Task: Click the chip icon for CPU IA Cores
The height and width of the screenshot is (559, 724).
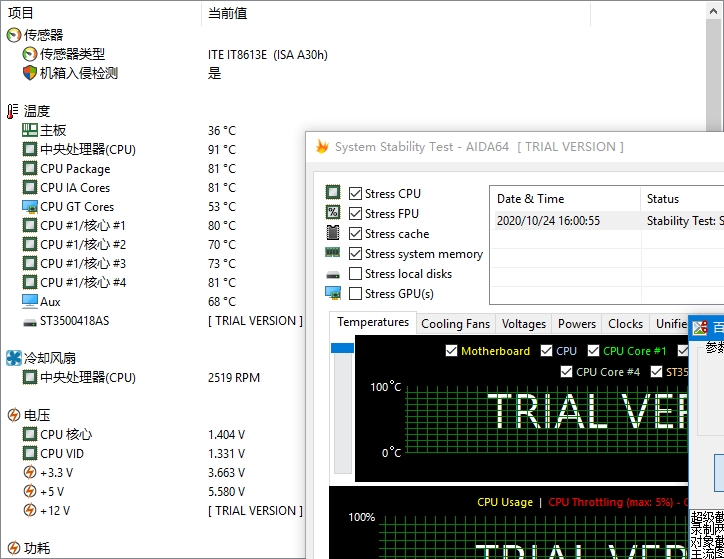Action: 30,187
